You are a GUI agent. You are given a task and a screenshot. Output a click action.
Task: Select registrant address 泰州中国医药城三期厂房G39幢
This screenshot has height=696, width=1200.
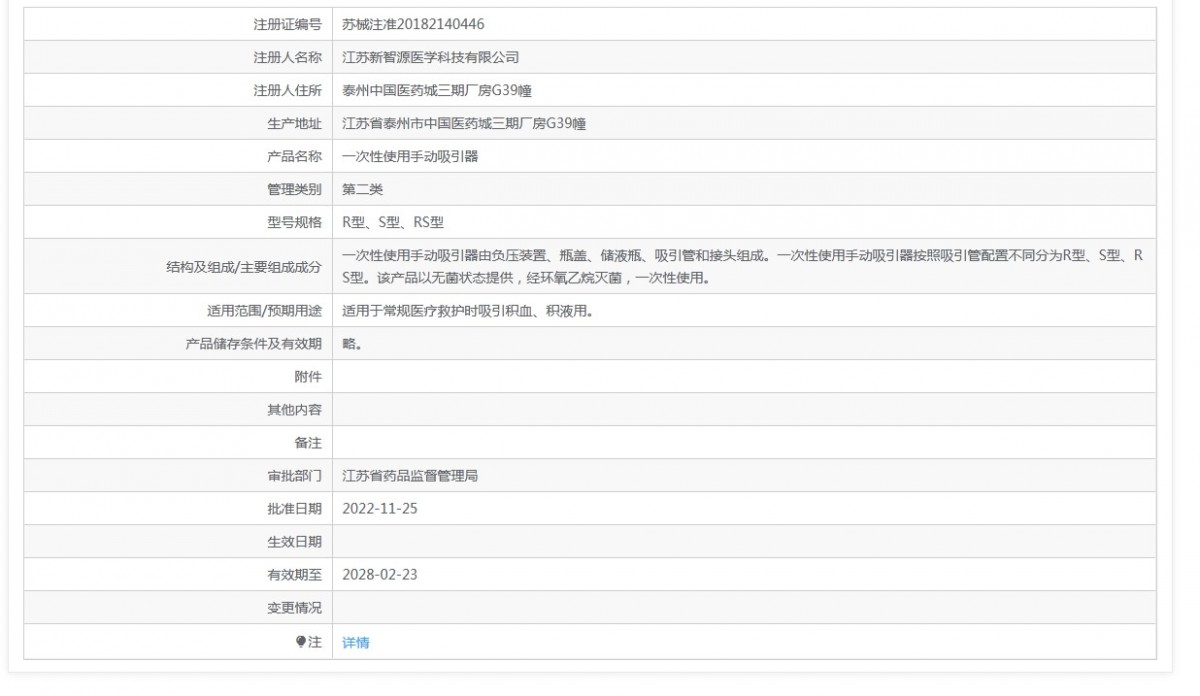click(x=436, y=90)
